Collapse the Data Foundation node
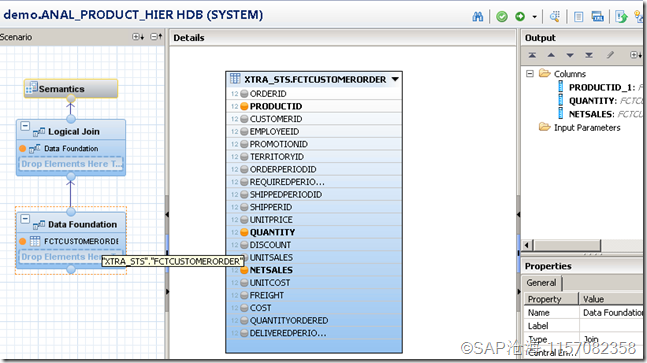 click(25, 219)
